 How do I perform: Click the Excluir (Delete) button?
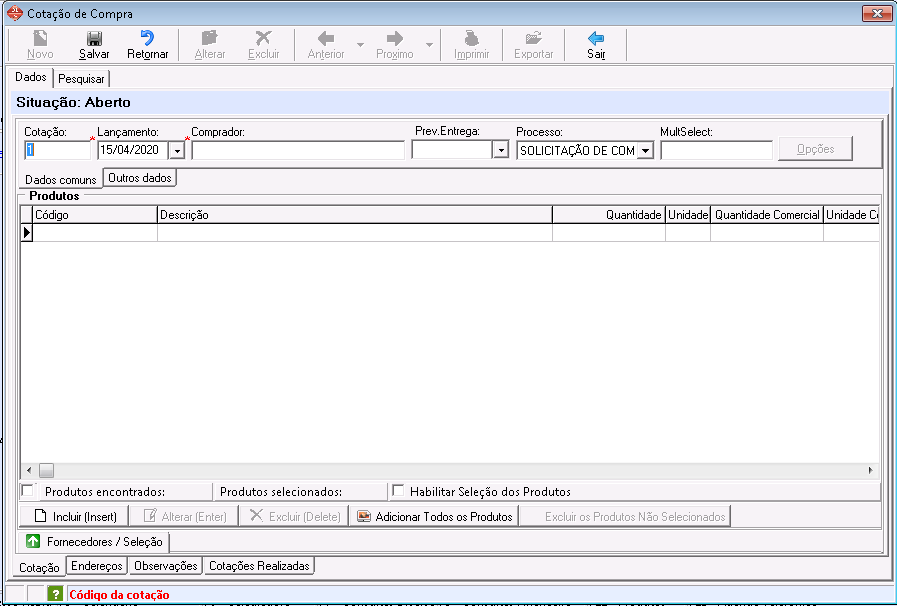tap(294, 516)
